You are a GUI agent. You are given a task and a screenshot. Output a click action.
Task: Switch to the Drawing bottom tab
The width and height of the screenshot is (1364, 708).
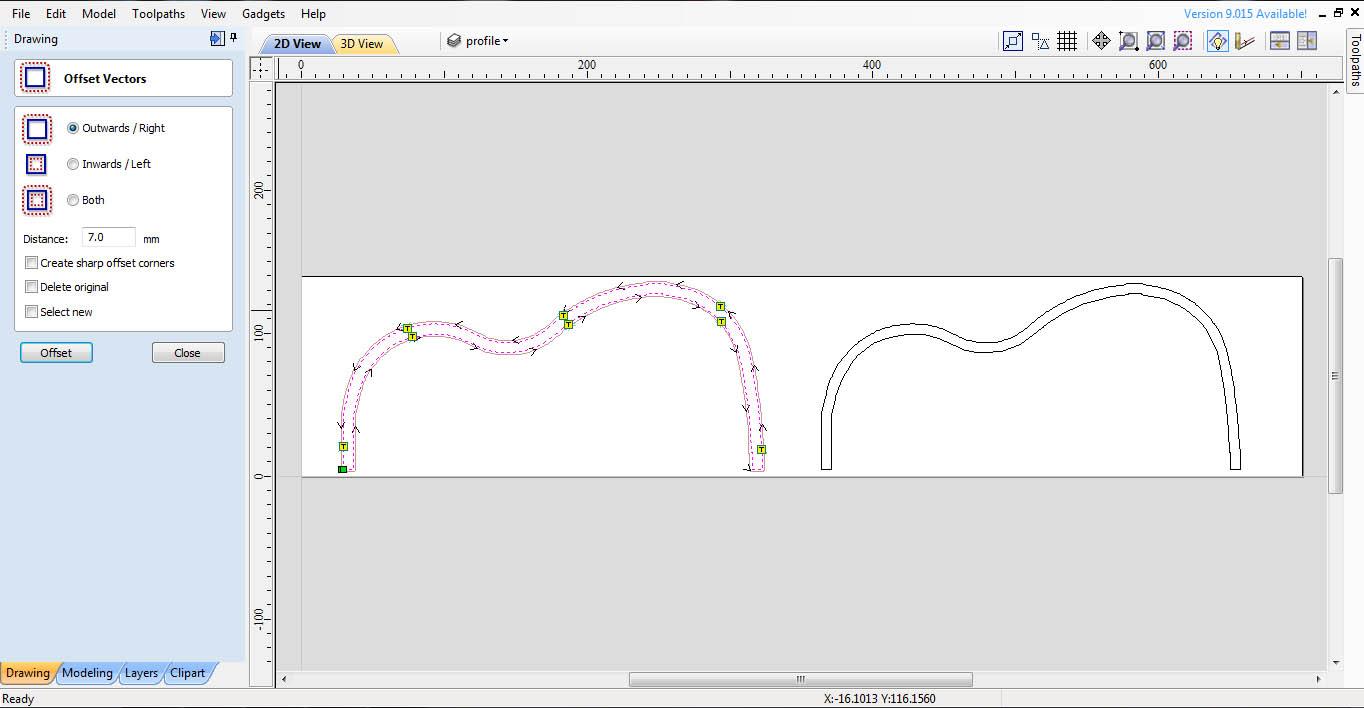tap(28, 673)
